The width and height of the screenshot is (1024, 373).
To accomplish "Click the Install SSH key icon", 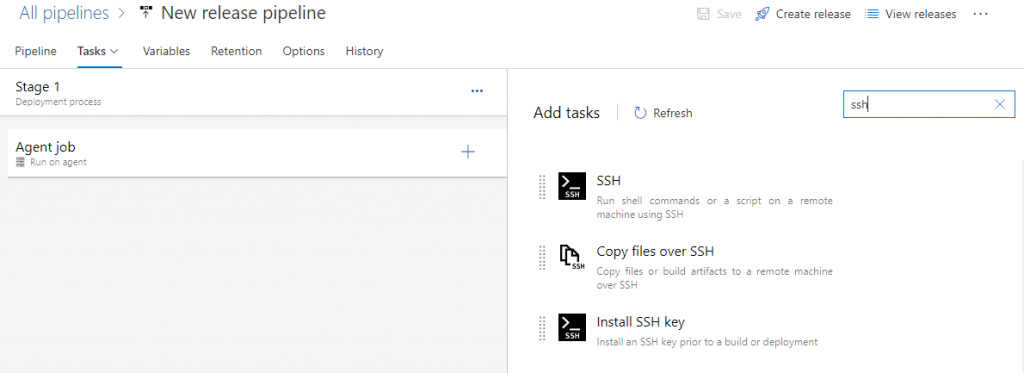I will pos(572,327).
